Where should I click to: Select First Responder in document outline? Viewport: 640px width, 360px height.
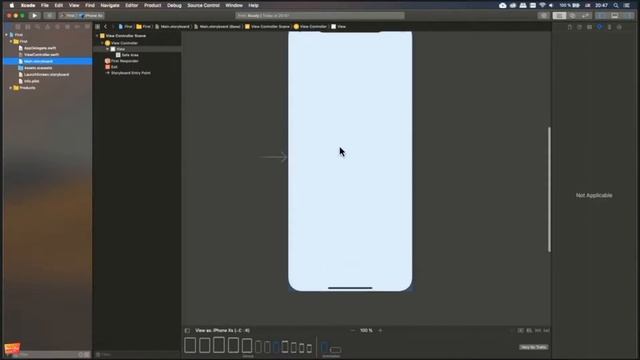(124, 61)
